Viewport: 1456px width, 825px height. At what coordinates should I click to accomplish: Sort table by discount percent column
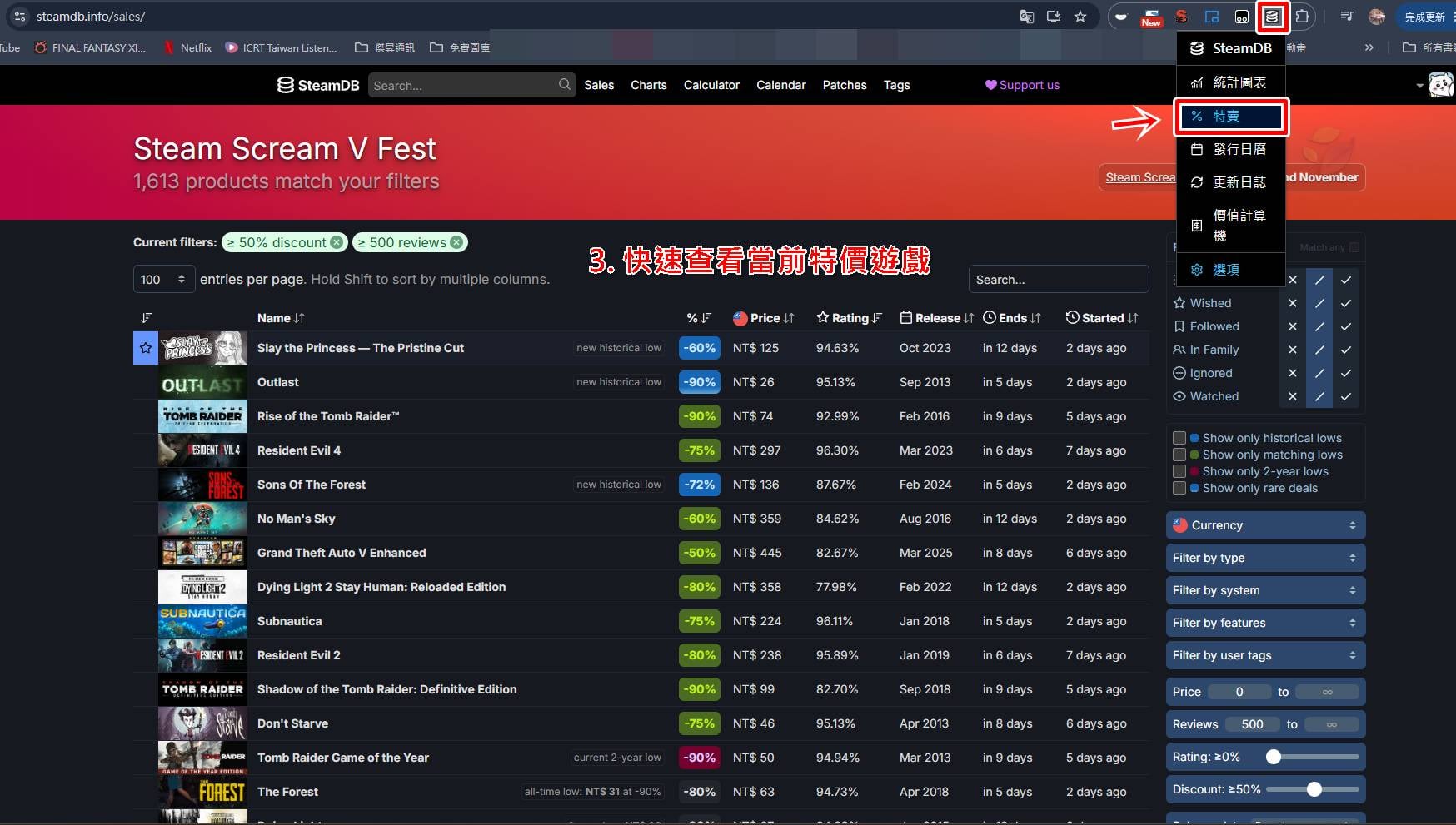698,318
